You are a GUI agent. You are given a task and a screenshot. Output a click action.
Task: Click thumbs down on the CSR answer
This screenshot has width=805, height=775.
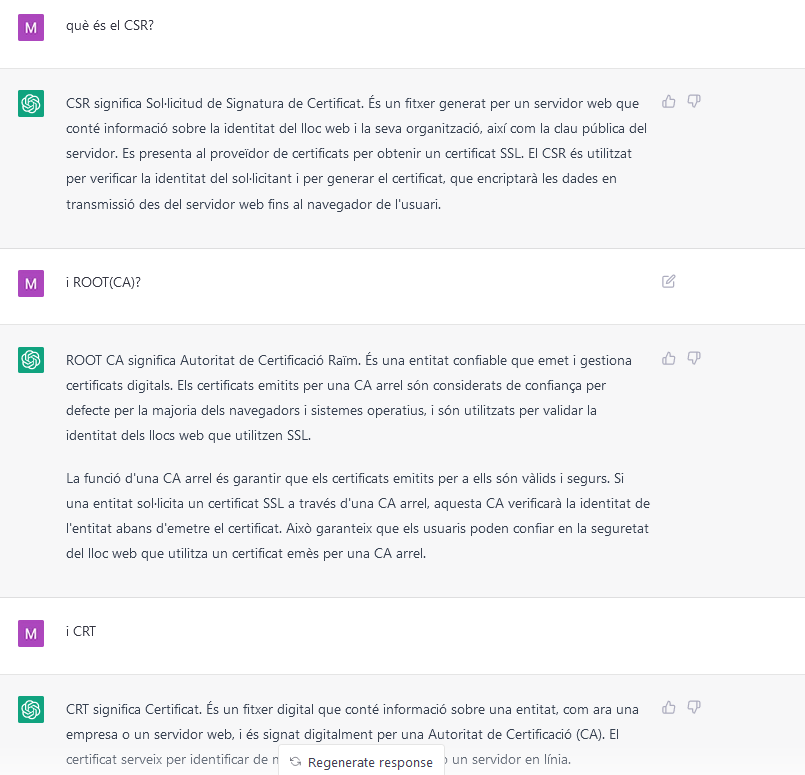(x=694, y=101)
